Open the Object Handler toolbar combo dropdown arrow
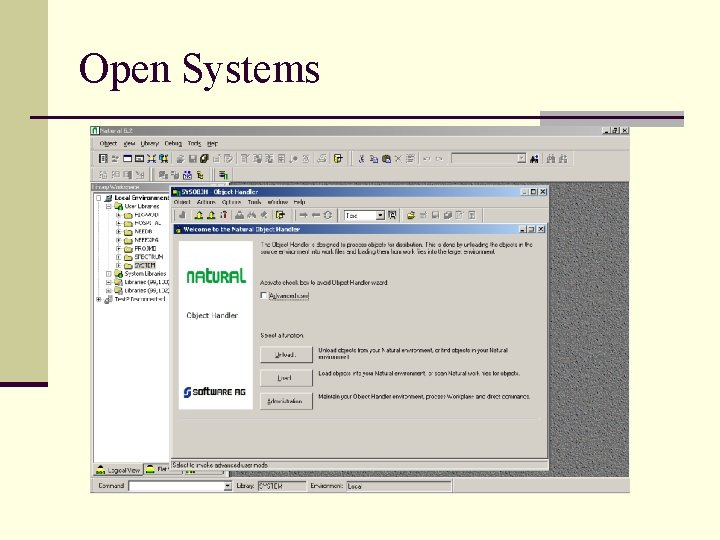 point(380,215)
